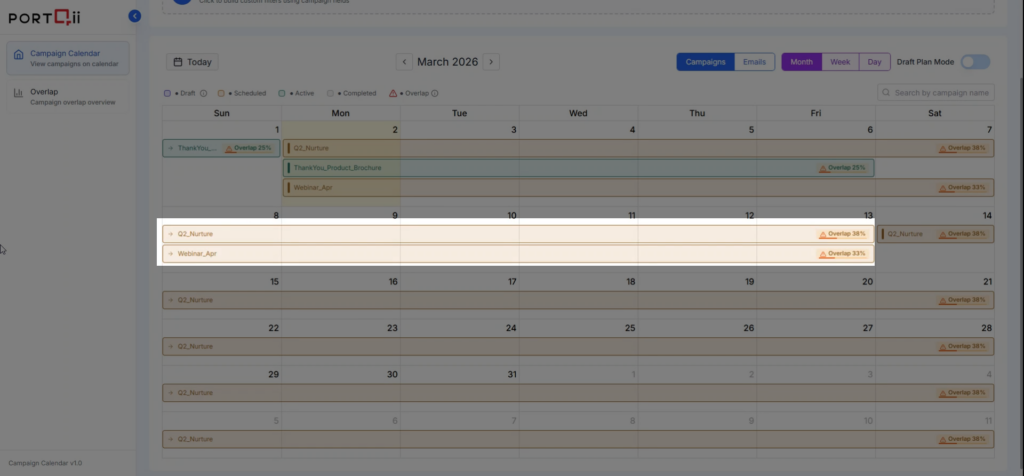
Task: Enable Draft Plan Mode switch
Action: tap(975, 62)
